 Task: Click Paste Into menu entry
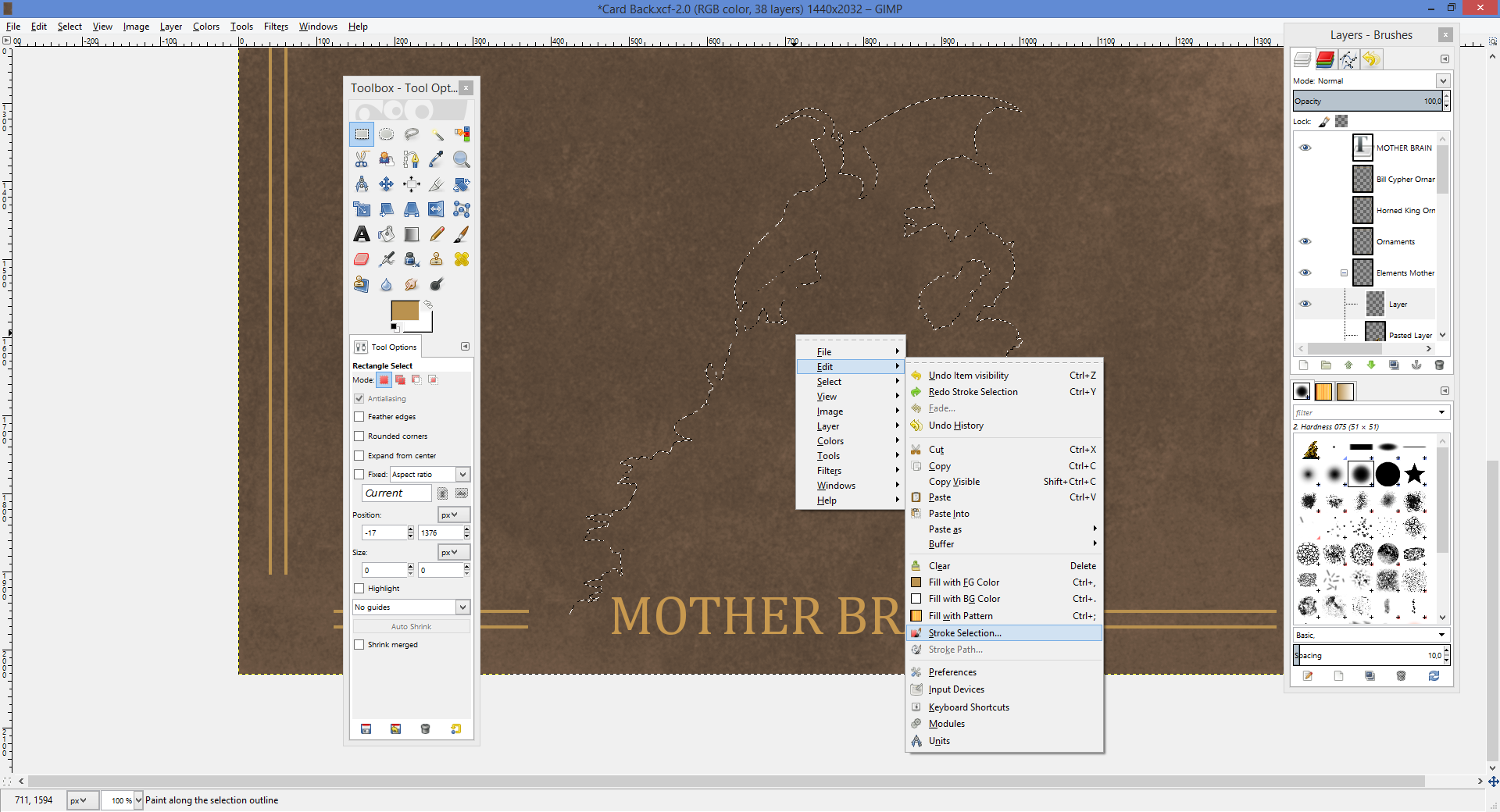pyautogui.click(x=1004, y=514)
